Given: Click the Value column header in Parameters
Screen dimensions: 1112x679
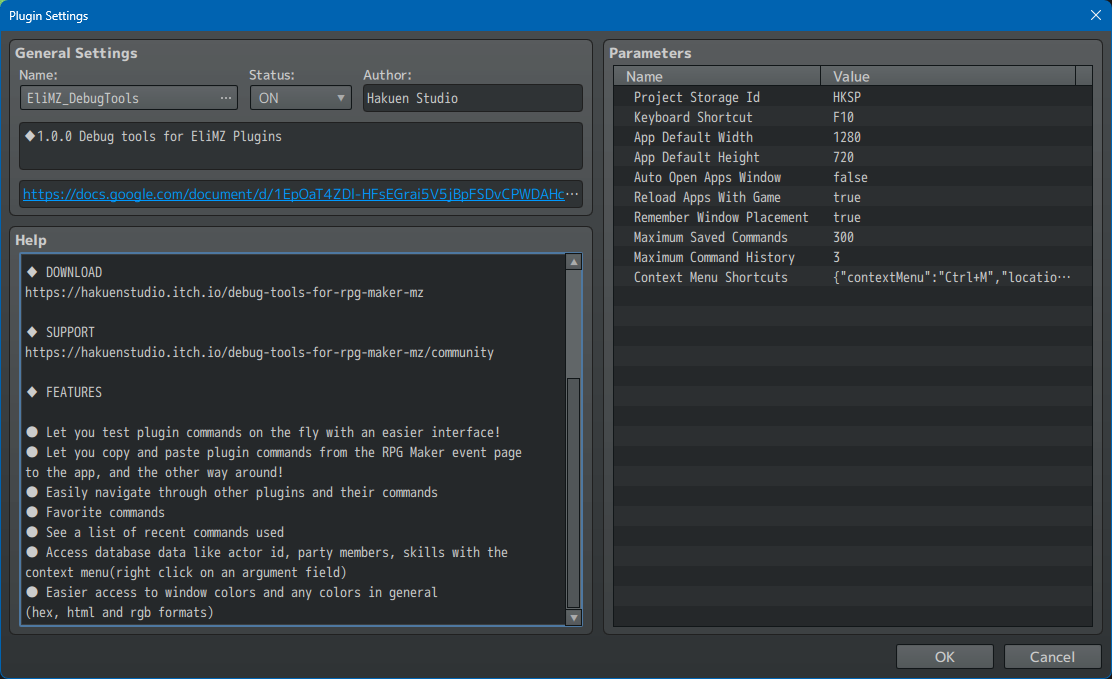Looking at the screenshot, I should point(948,76).
